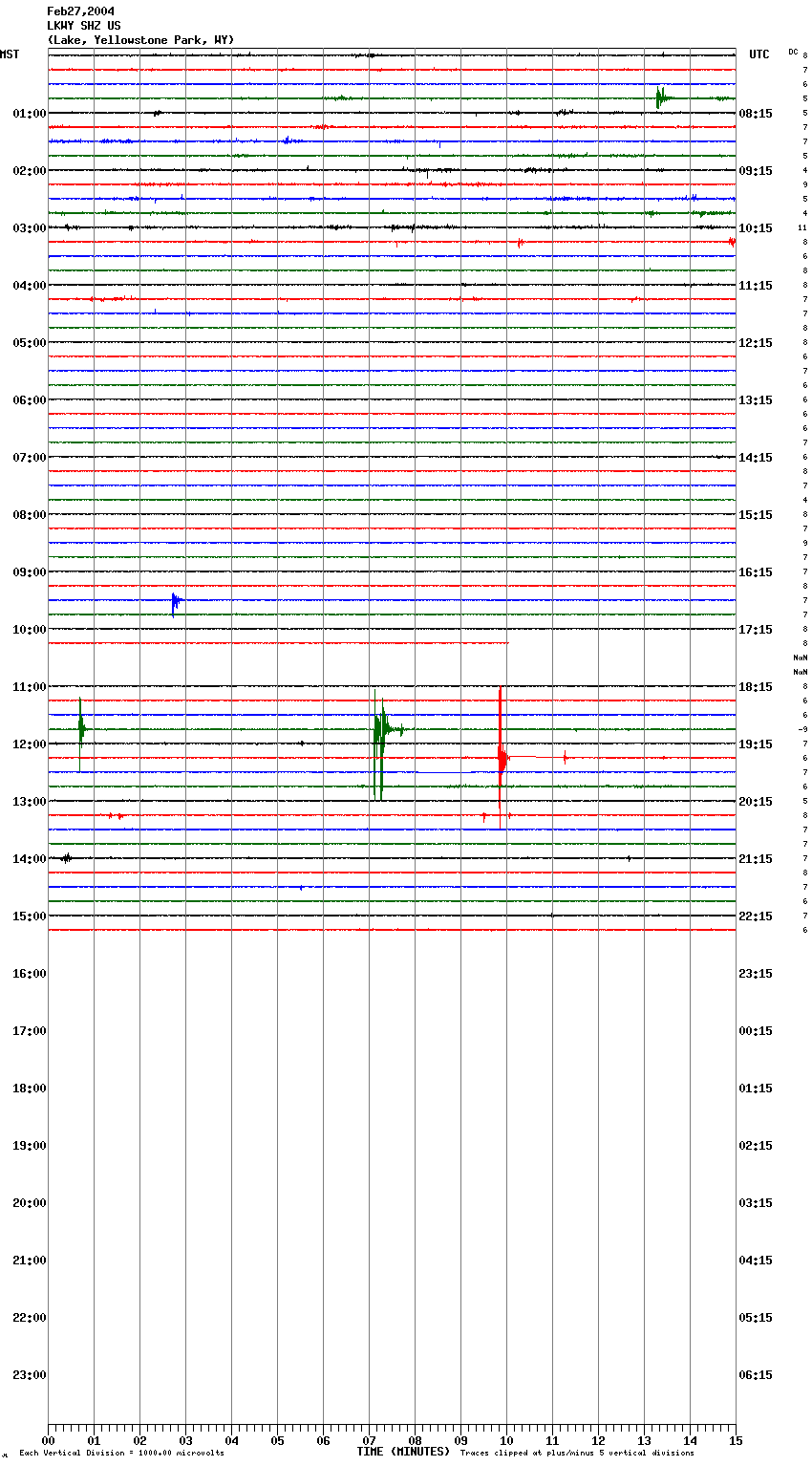This screenshot has height=1466, width=812.
Task: Select the 13:00 MST time label
Action: 30,802
